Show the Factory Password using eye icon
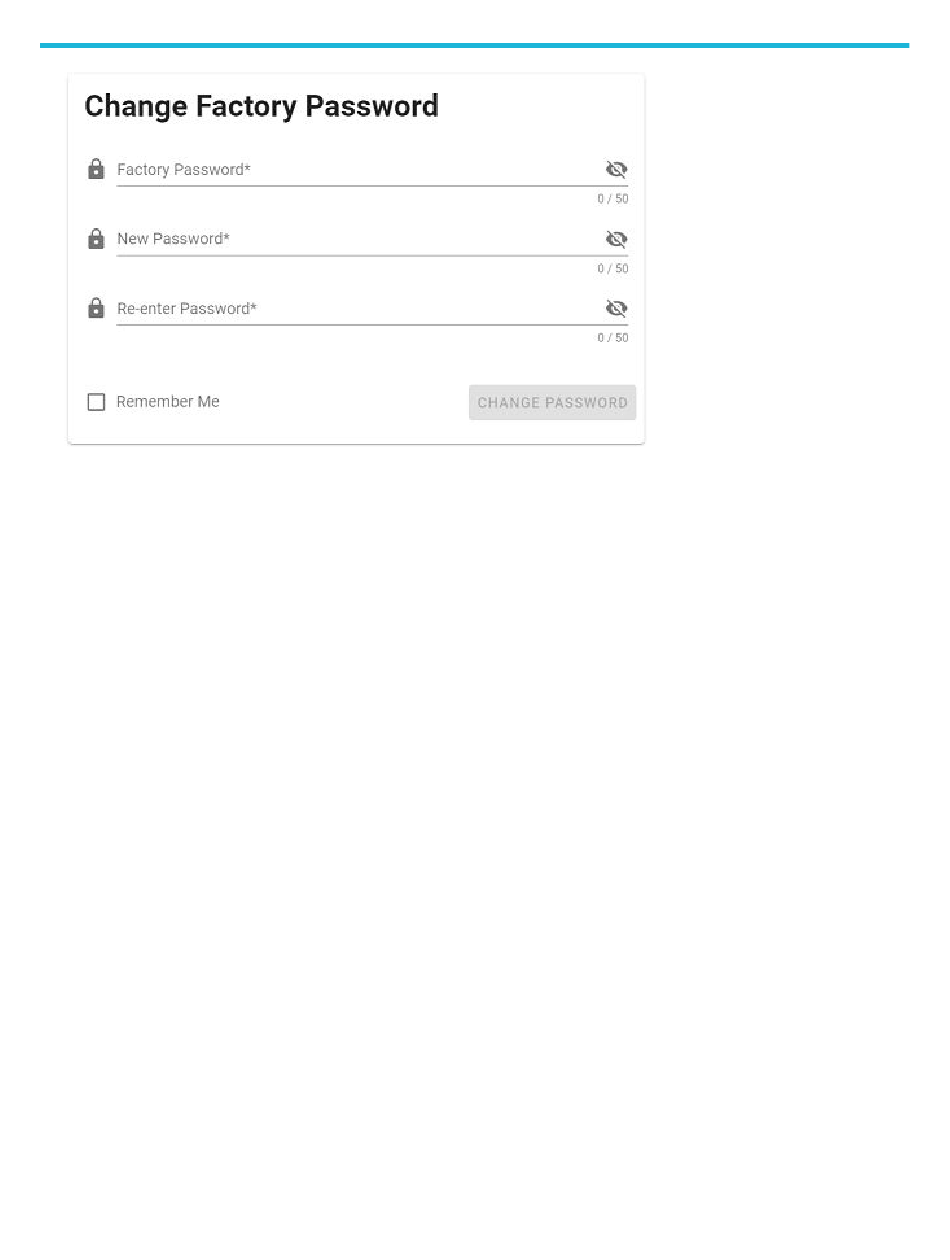 pyautogui.click(x=616, y=169)
